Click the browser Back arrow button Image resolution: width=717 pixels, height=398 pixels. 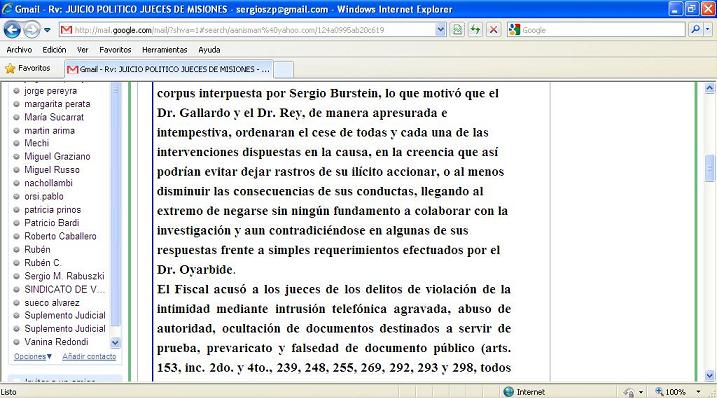12,30
